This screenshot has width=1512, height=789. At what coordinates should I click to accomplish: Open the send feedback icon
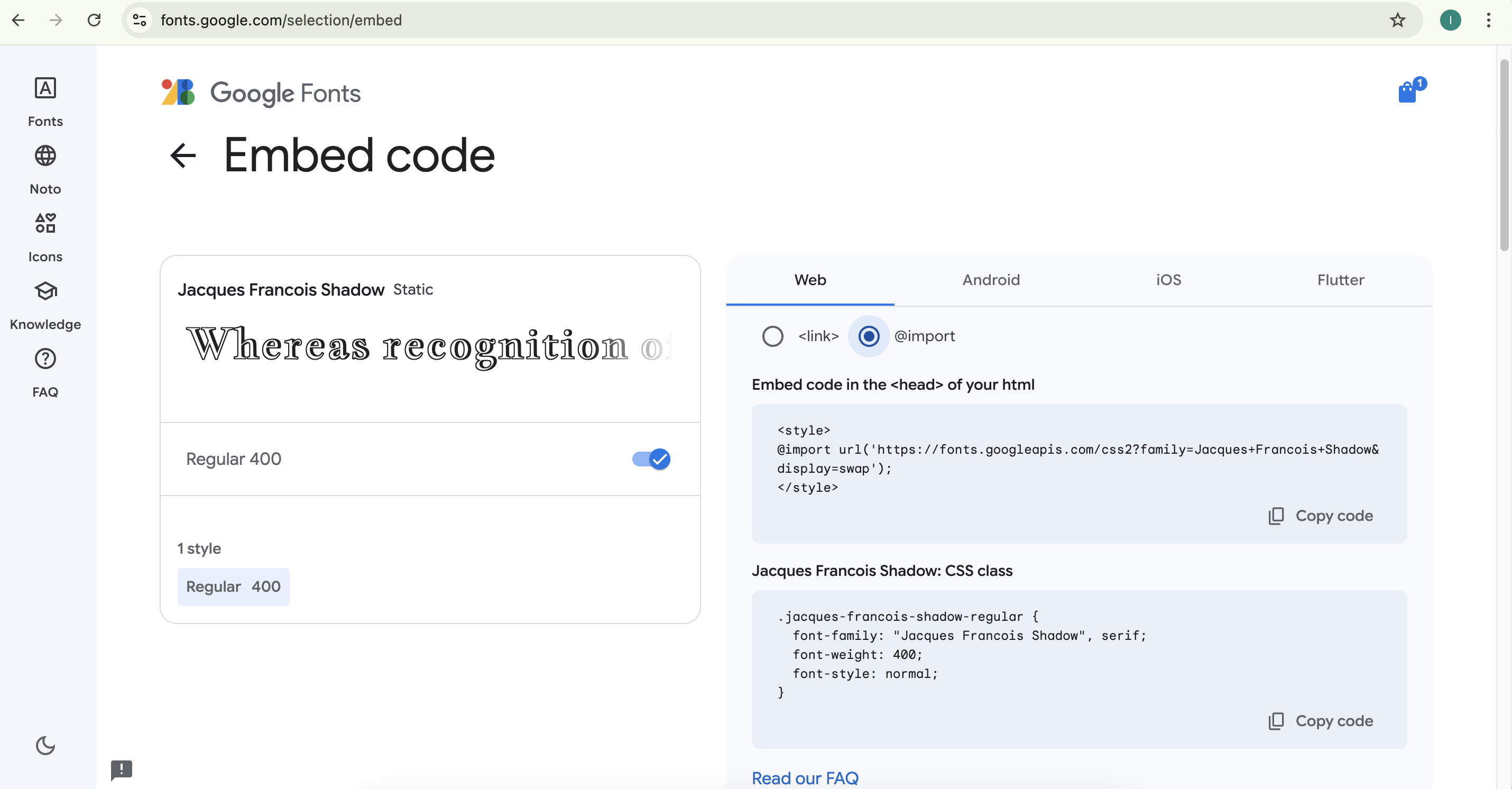[x=122, y=769]
